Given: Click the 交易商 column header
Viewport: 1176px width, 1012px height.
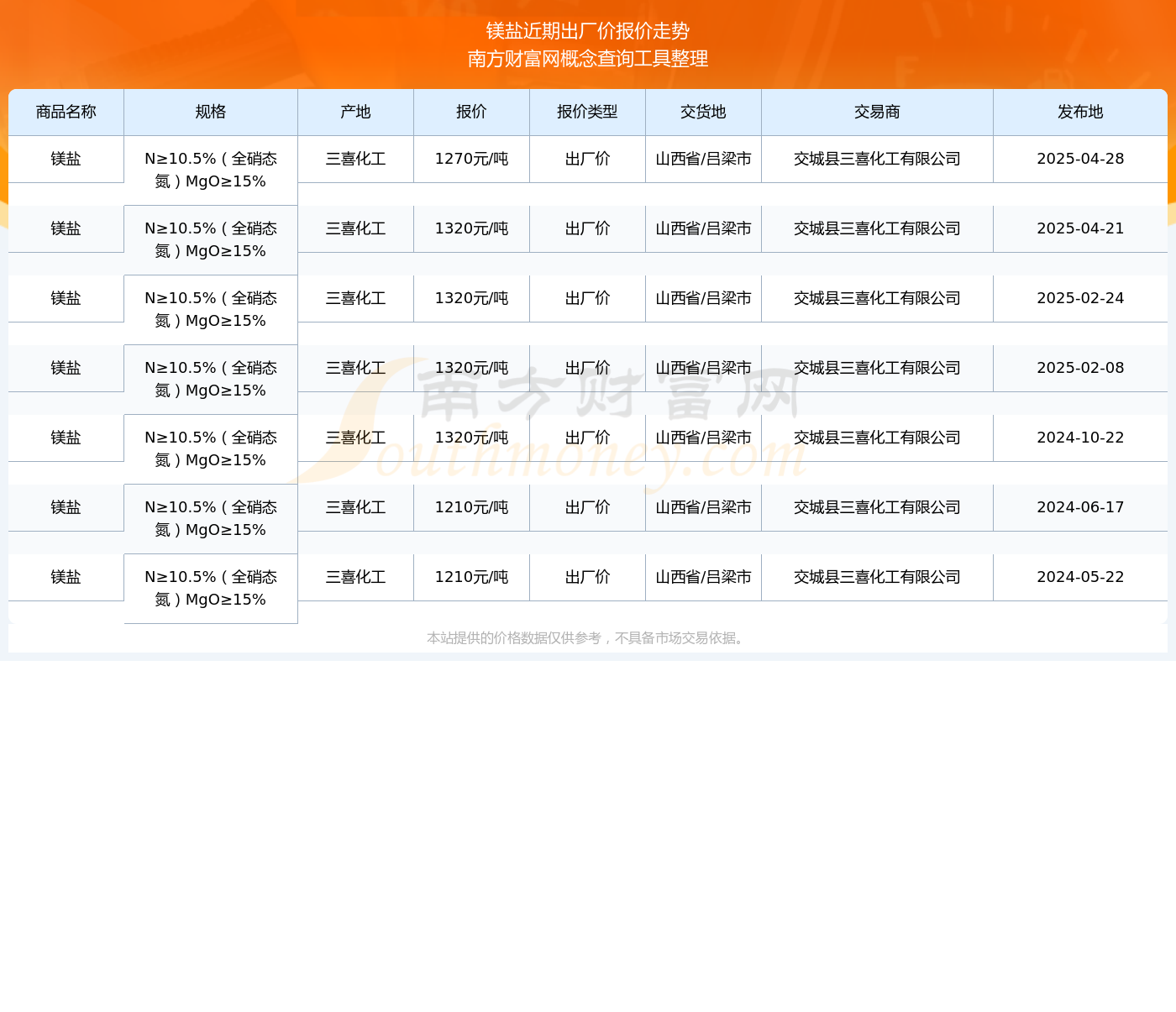Looking at the screenshot, I should tap(878, 112).
